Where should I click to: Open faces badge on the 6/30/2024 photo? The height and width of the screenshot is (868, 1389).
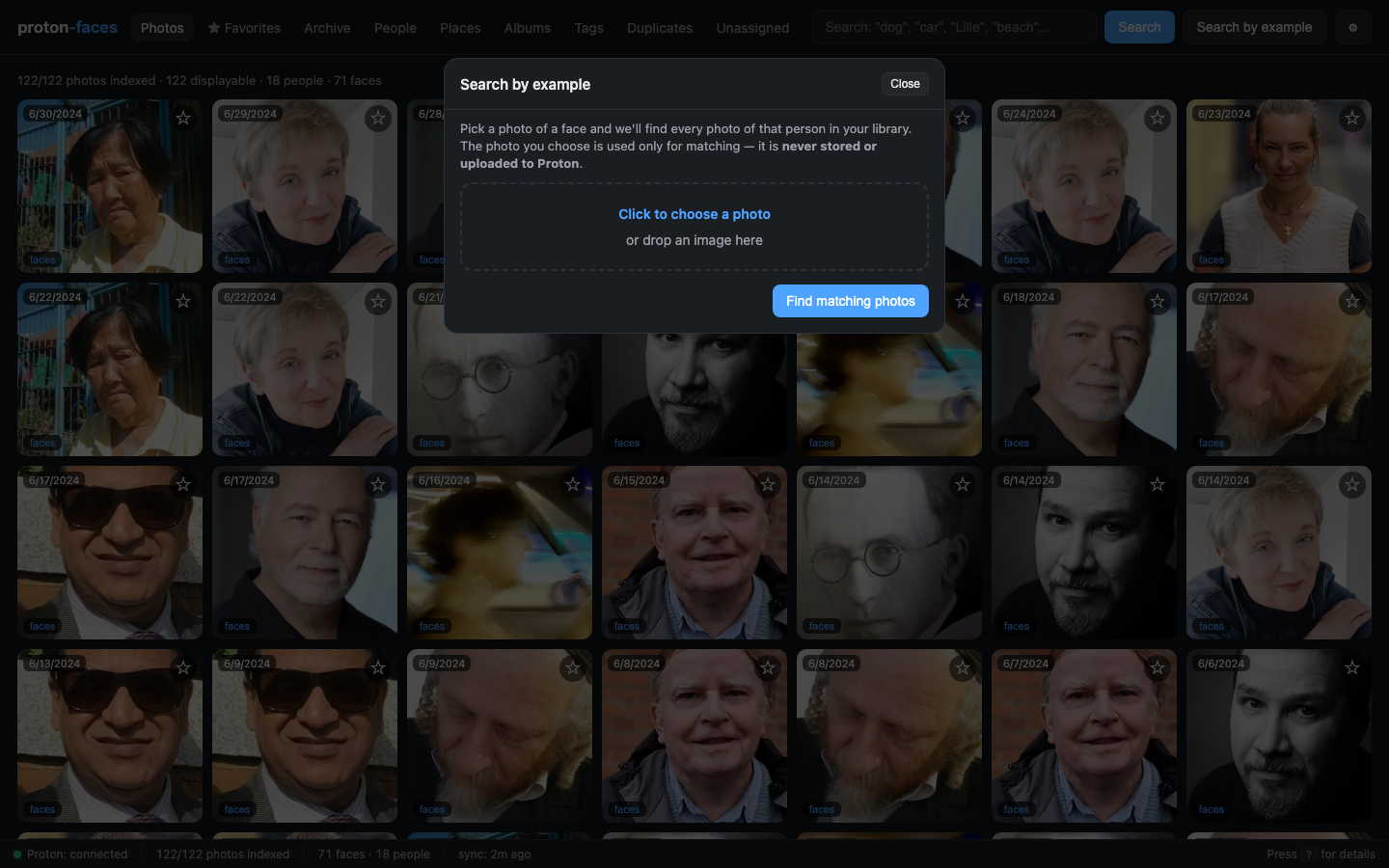pos(42,259)
